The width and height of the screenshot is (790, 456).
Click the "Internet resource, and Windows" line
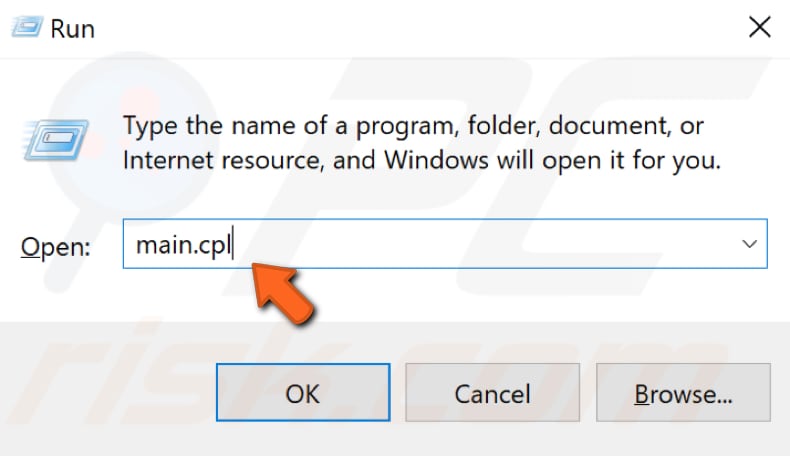tap(305, 160)
